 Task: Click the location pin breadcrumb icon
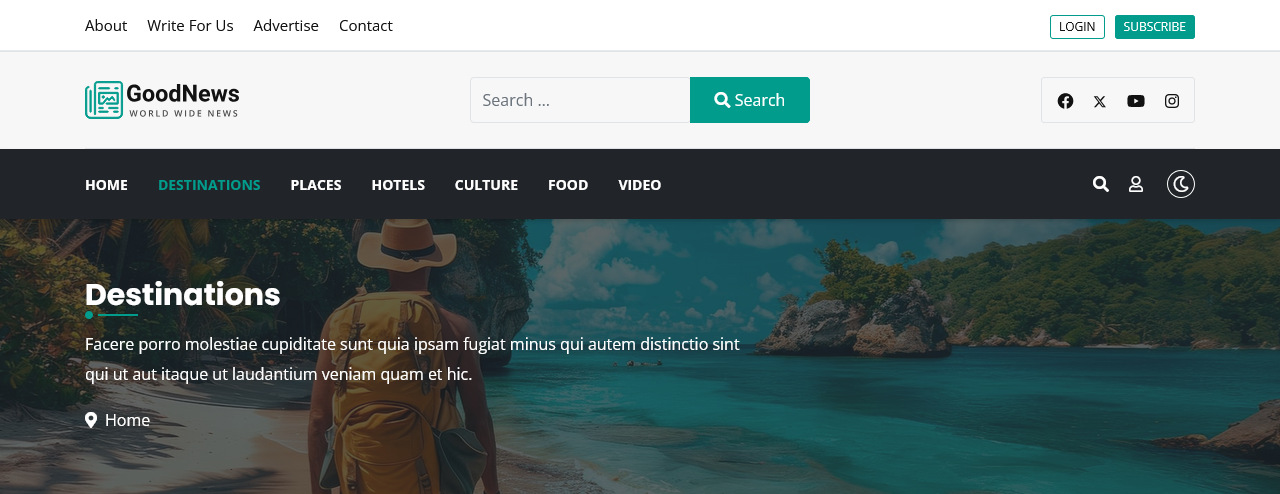(91, 420)
